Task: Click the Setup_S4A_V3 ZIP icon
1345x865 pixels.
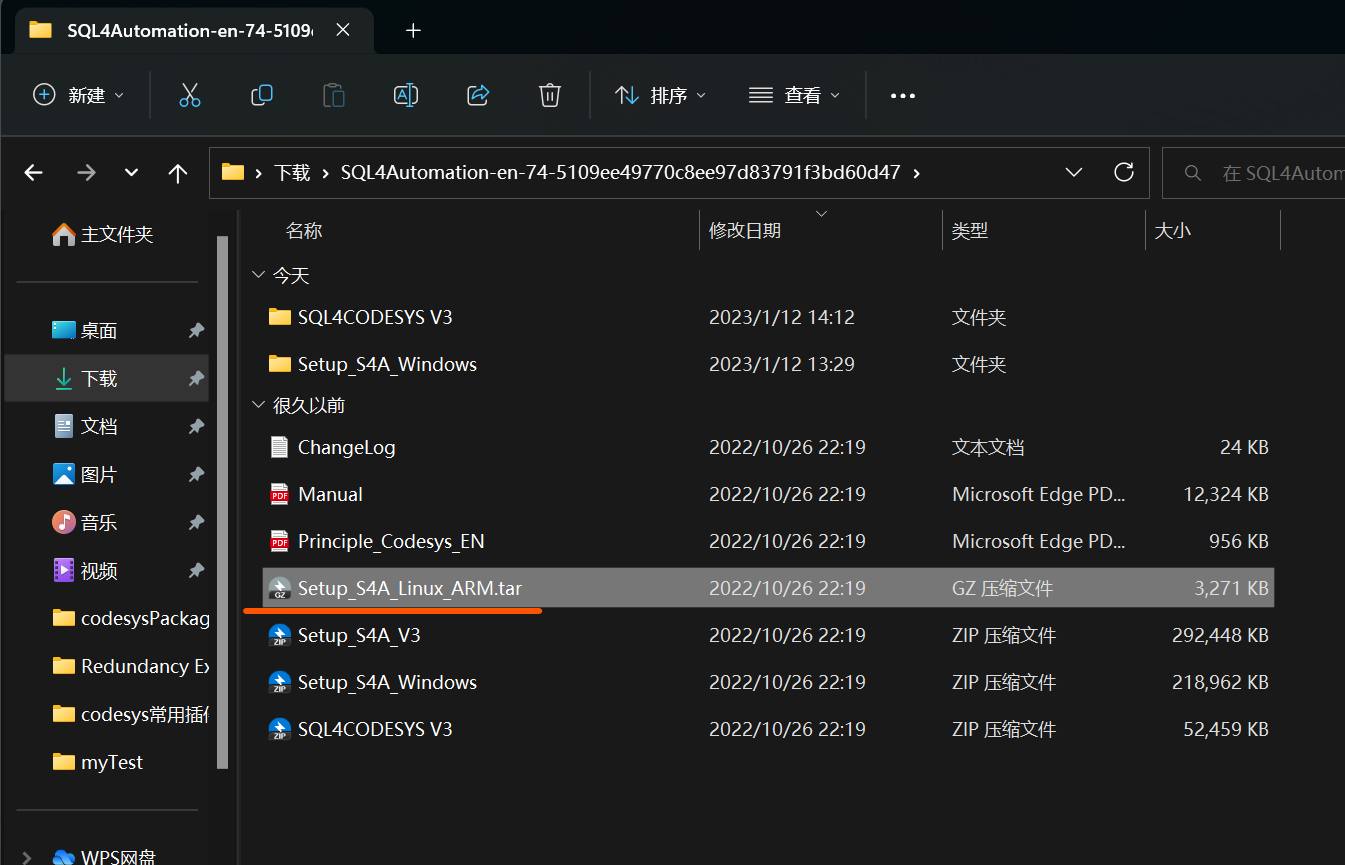Action: [280, 635]
